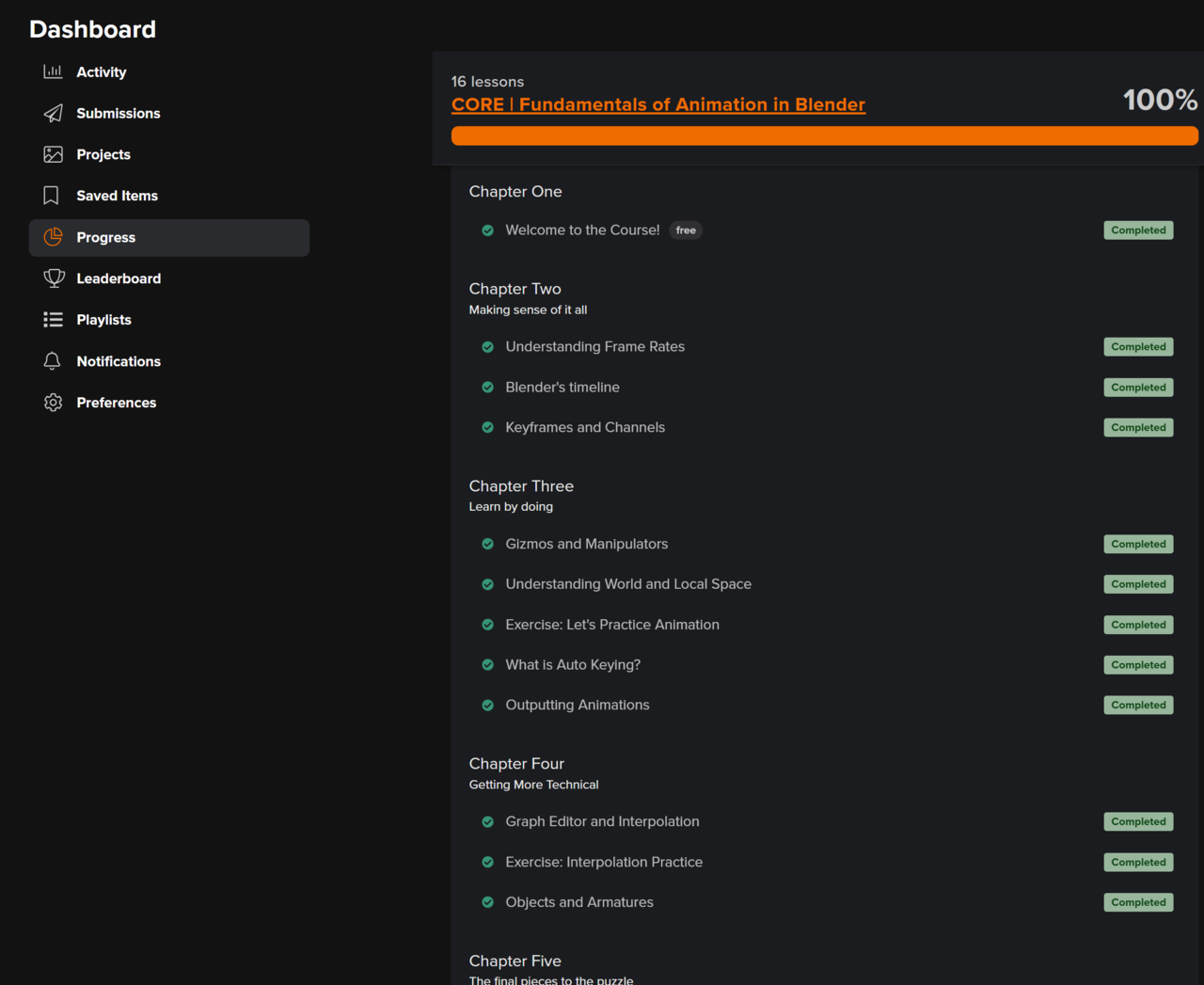Click the Notifications bell icon

click(x=53, y=361)
